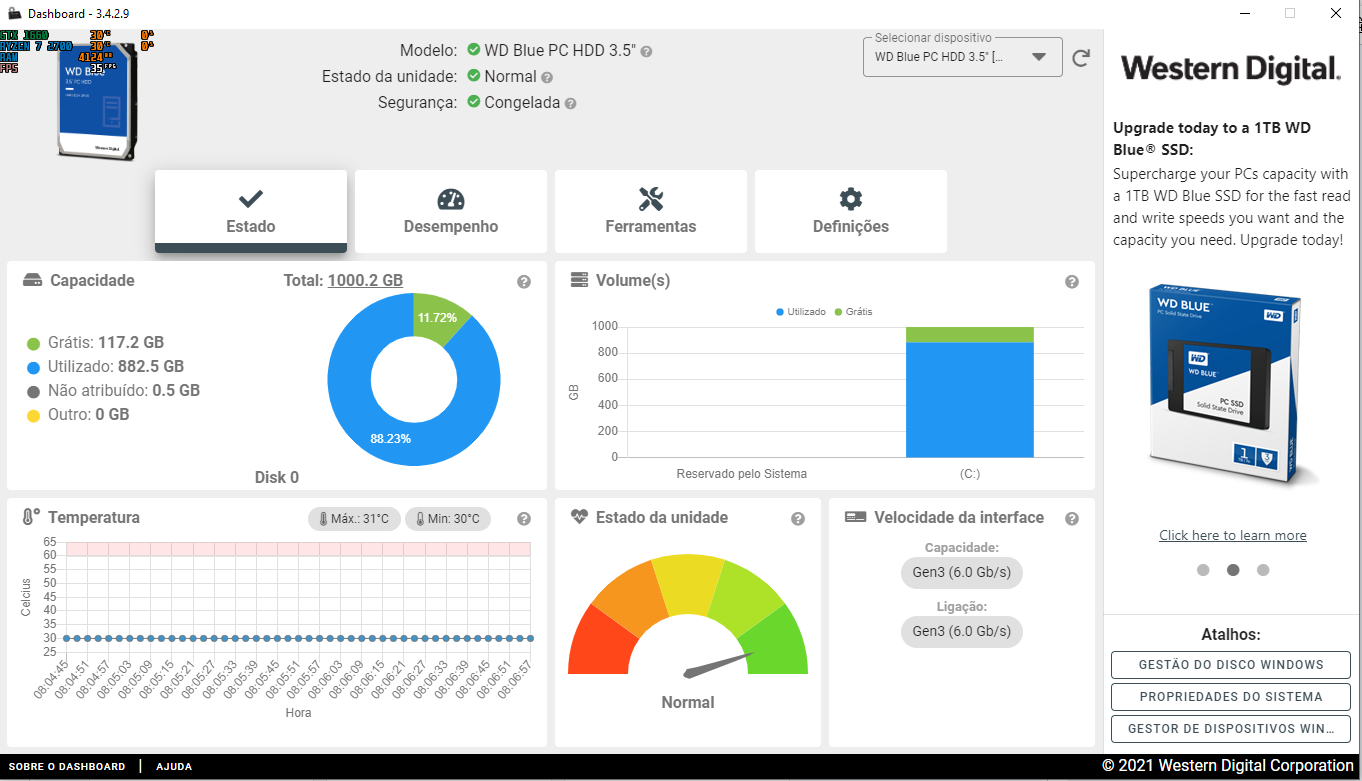The width and height of the screenshot is (1362, 781).
Task: Toggle the Utilizado legend in Volume chart
Action: point(801,312)
